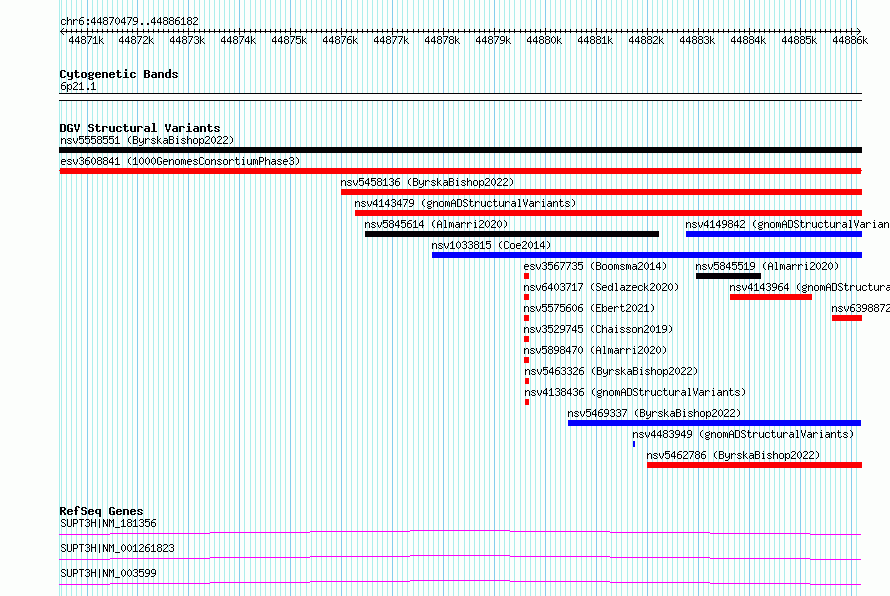The height and width of the screenshot is (596, 890).
Task: Select the blue nsv1033815 variant bar
Action: (x=646, y=255)
